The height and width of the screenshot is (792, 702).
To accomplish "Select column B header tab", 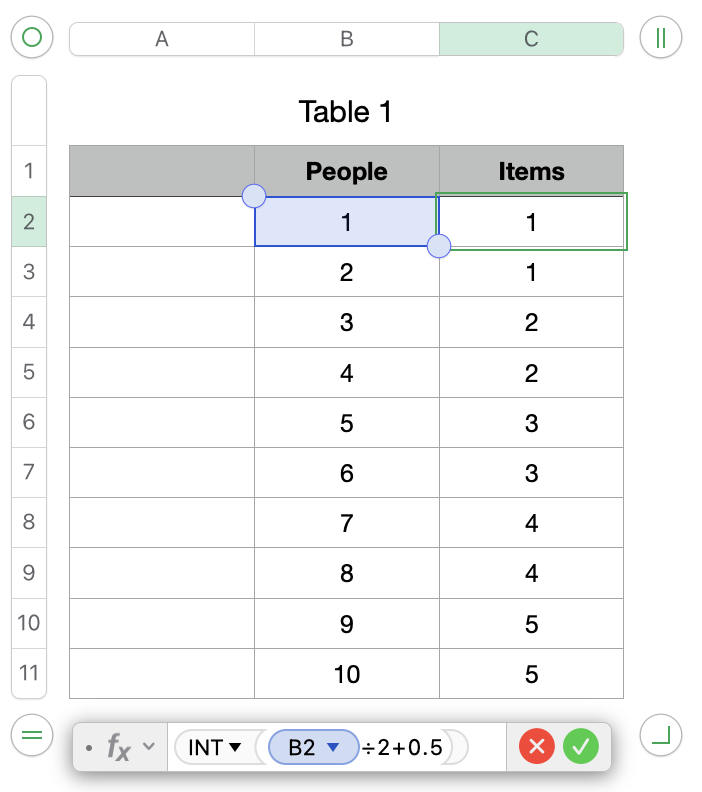I will tap(347, 39).
